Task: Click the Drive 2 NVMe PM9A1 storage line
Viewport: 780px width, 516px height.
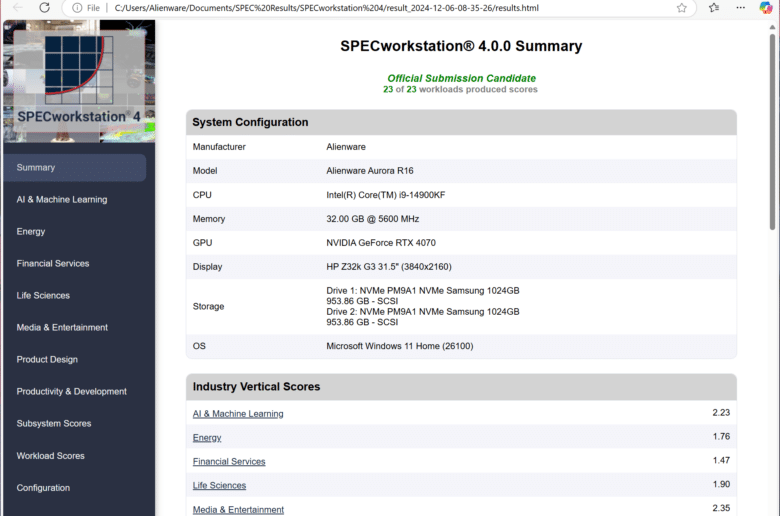Action: click(423, 311)
